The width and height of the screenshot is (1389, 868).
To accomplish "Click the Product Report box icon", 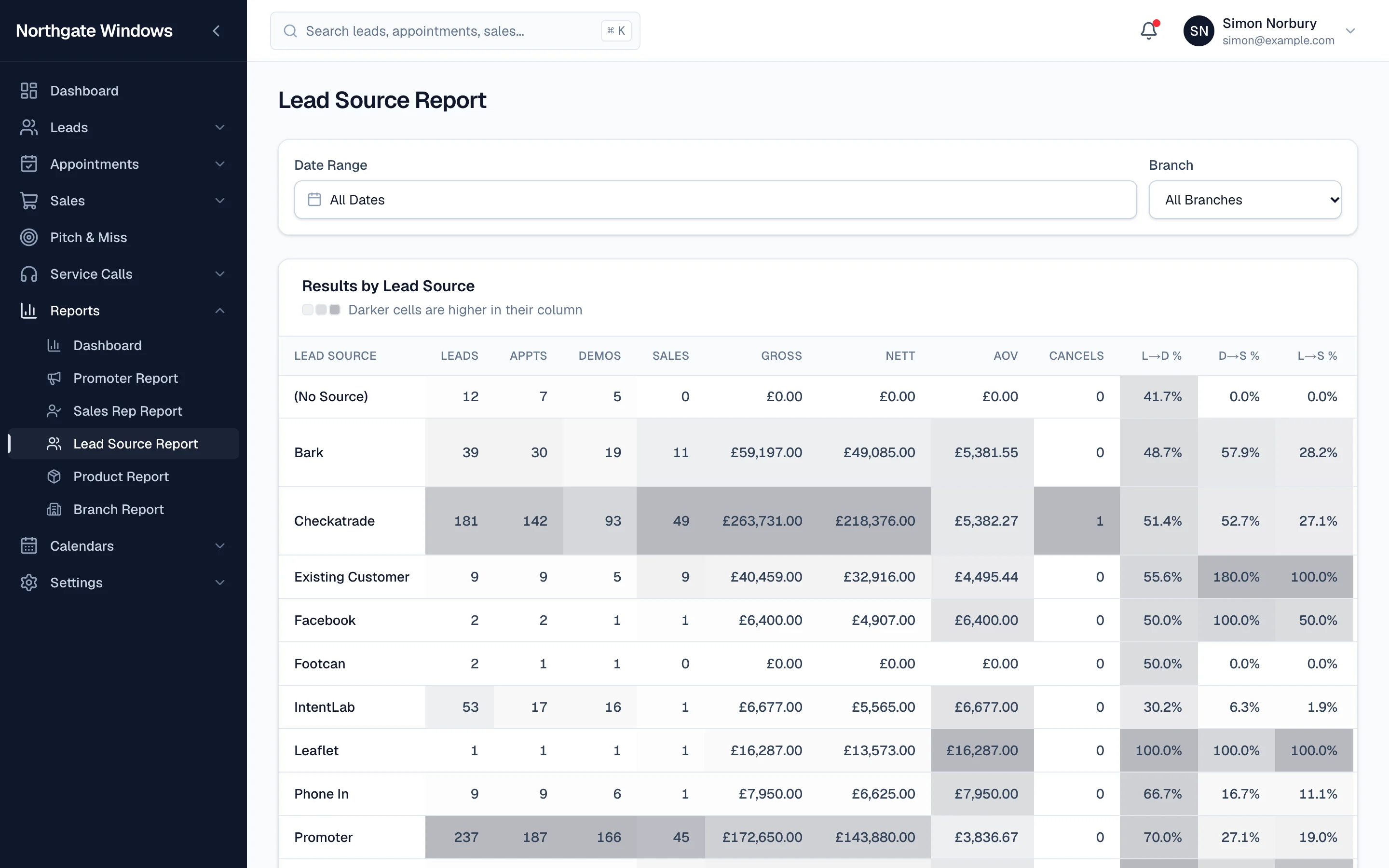I will pos(54,476).
